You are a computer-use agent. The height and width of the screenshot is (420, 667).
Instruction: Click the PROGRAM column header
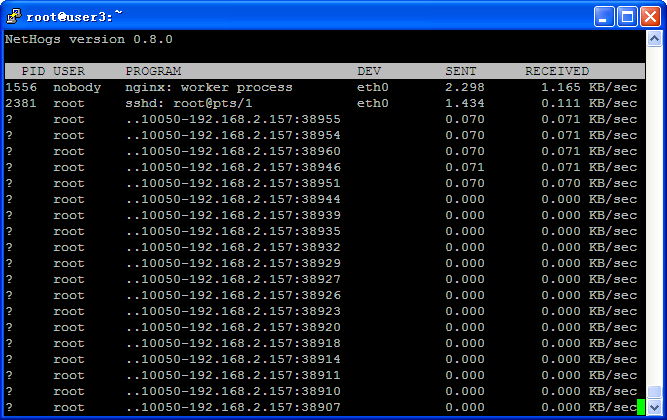click(153, 71)
